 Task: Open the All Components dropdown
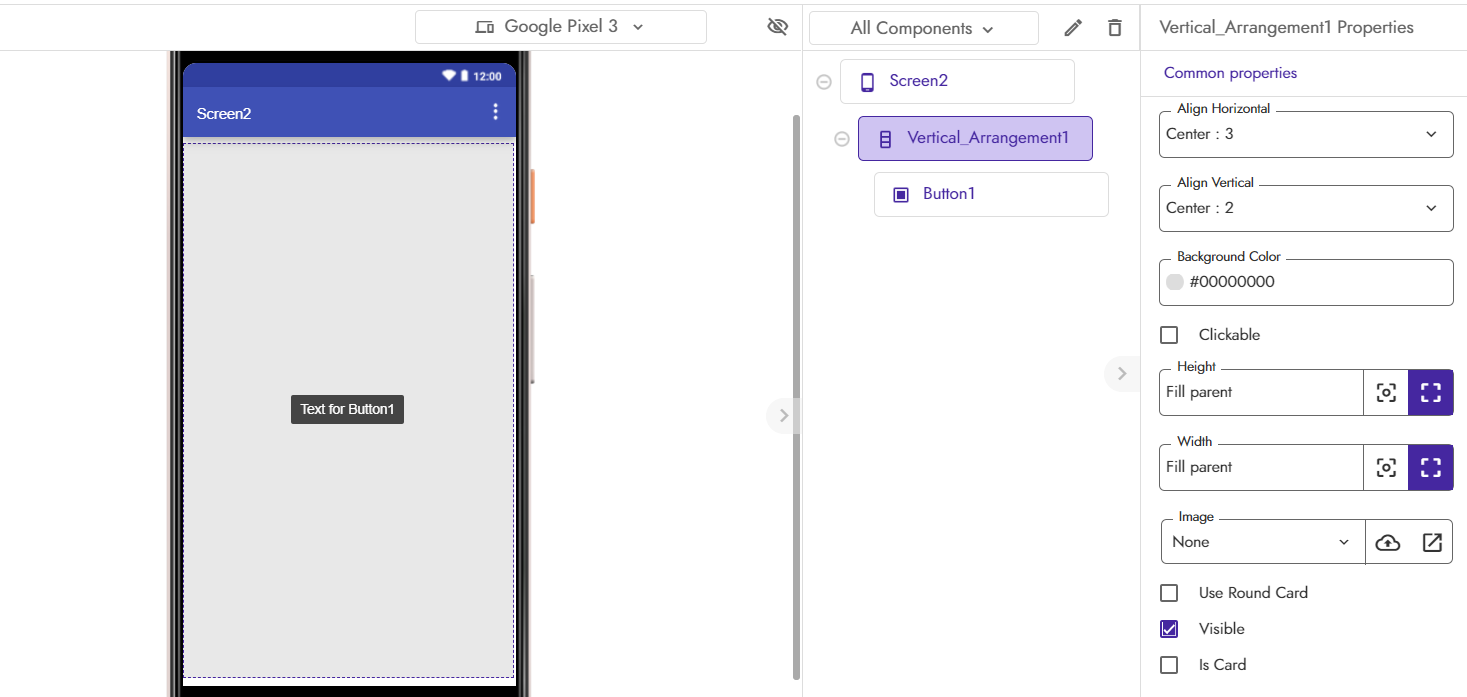(923, 28)
